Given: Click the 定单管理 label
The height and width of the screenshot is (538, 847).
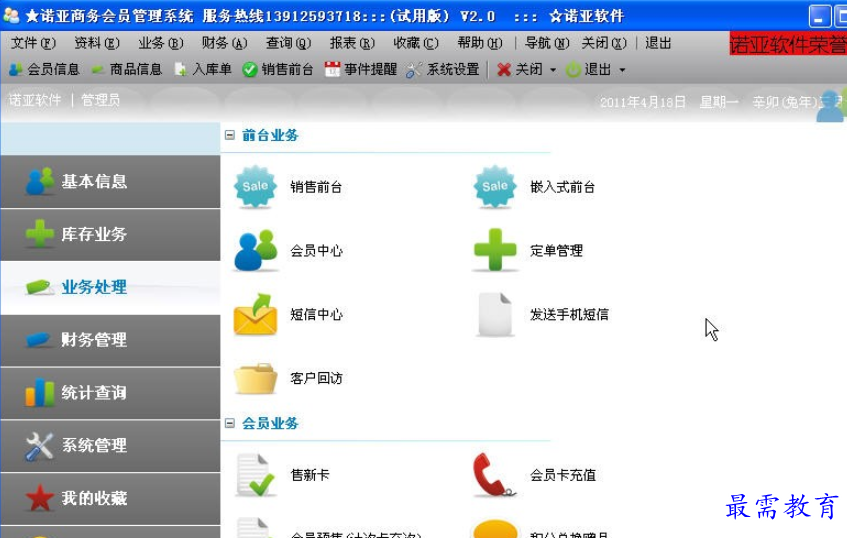Looking at the screenshot, I should click(556, 251).
